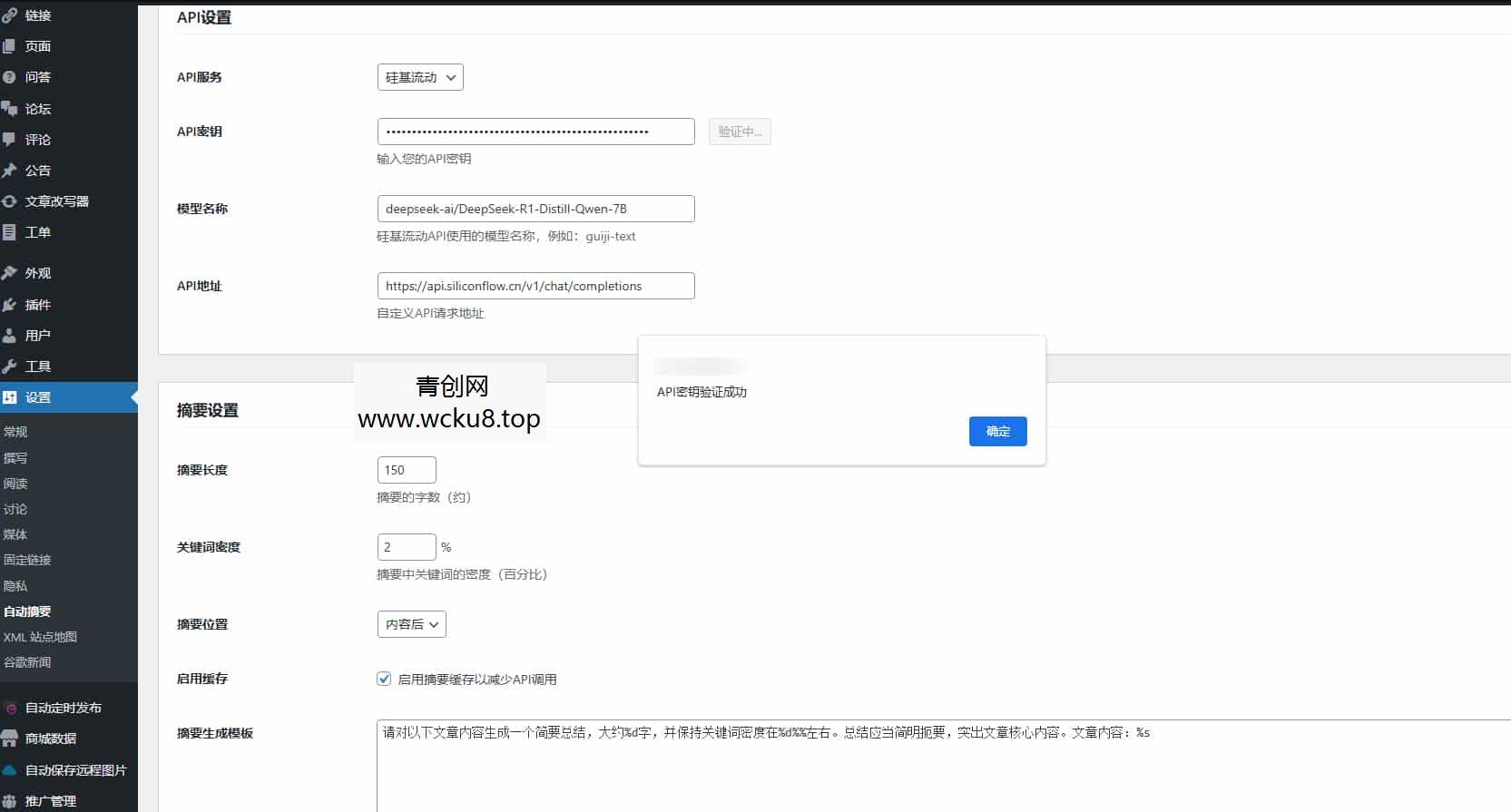Open 常规 settings submenu
This screenshot has height=812, width=1511.
click(15, 432)
